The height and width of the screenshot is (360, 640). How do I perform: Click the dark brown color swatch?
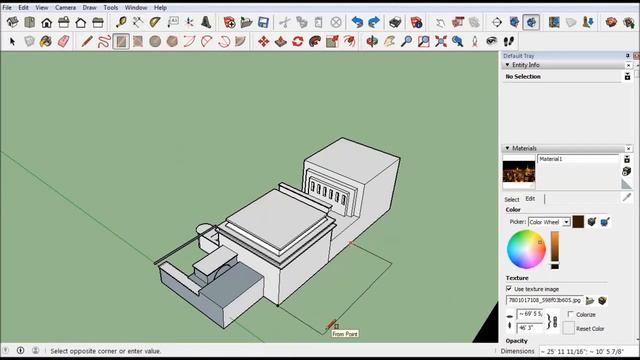point(578,222)
